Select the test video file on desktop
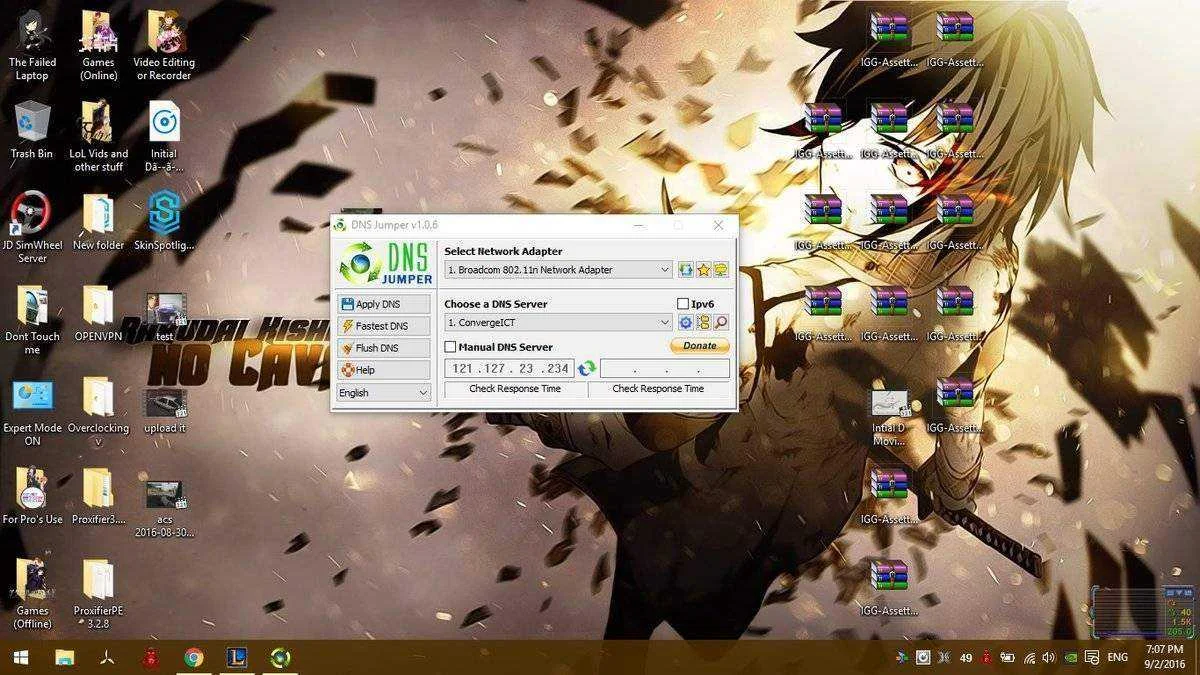The height and width of the screenshot is (675, 1200). 164,318
